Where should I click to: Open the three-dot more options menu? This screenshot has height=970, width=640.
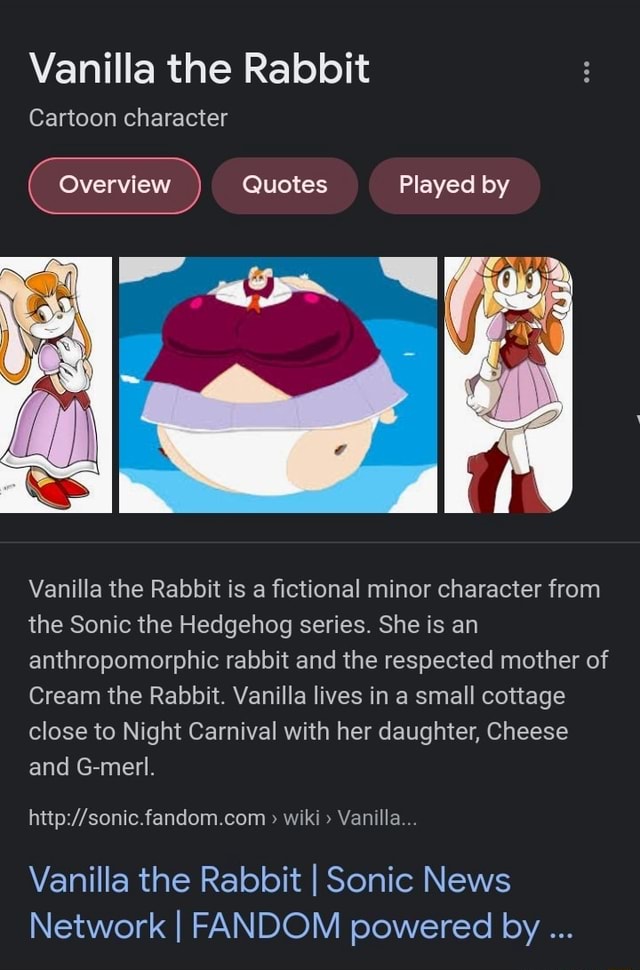(x=586, y=72)
